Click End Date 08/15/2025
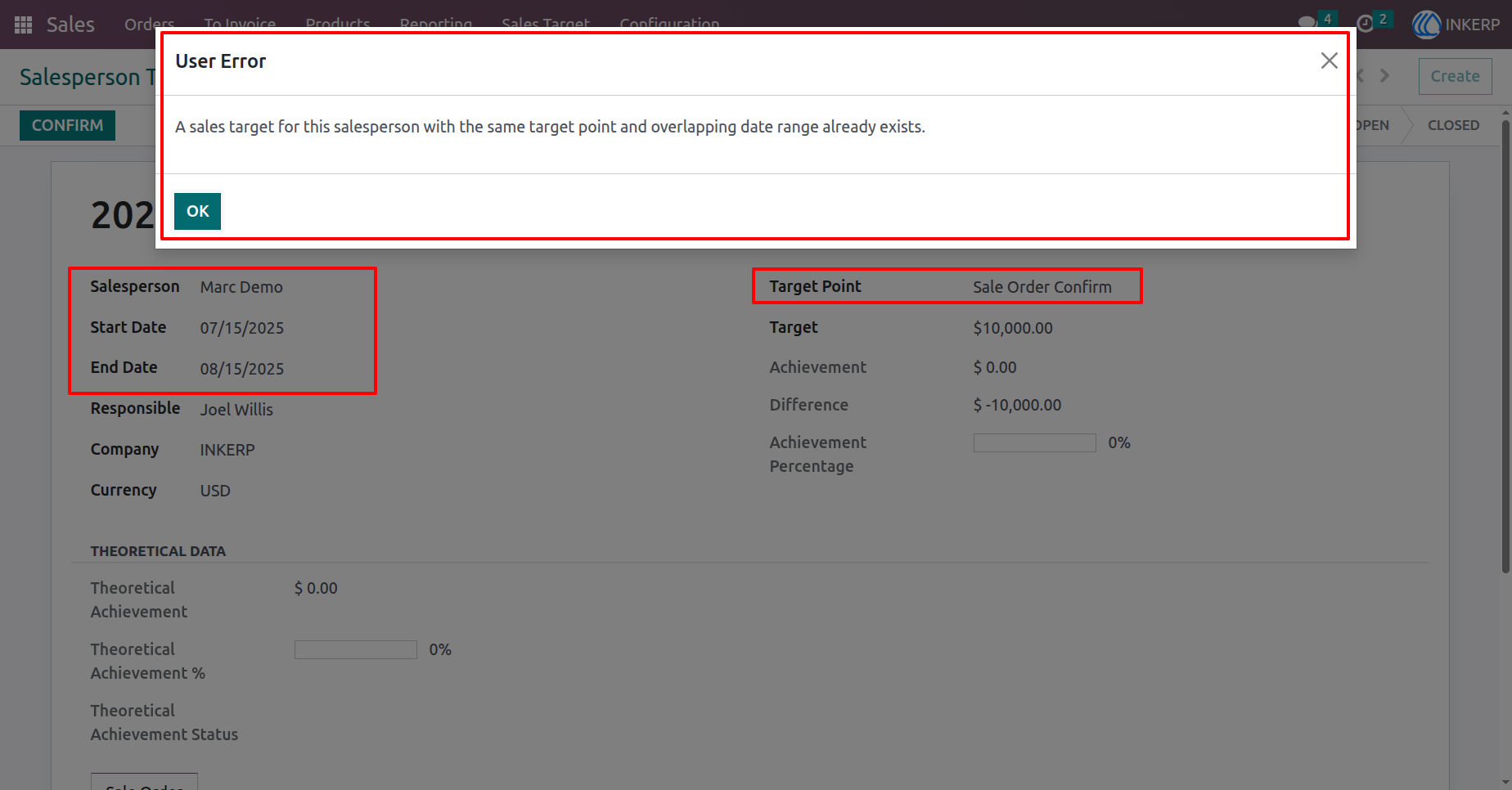1512x790 pixels. click(x=242, y=369)
